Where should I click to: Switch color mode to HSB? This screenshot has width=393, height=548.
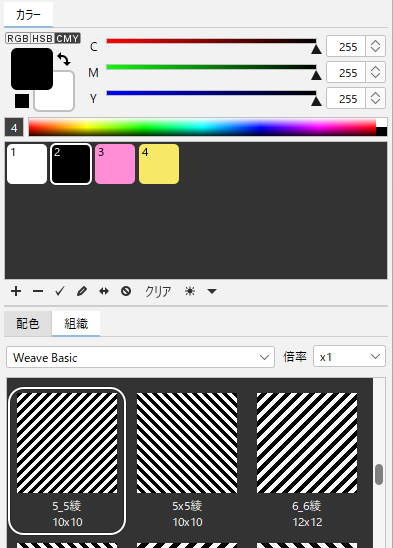[43, 38]
